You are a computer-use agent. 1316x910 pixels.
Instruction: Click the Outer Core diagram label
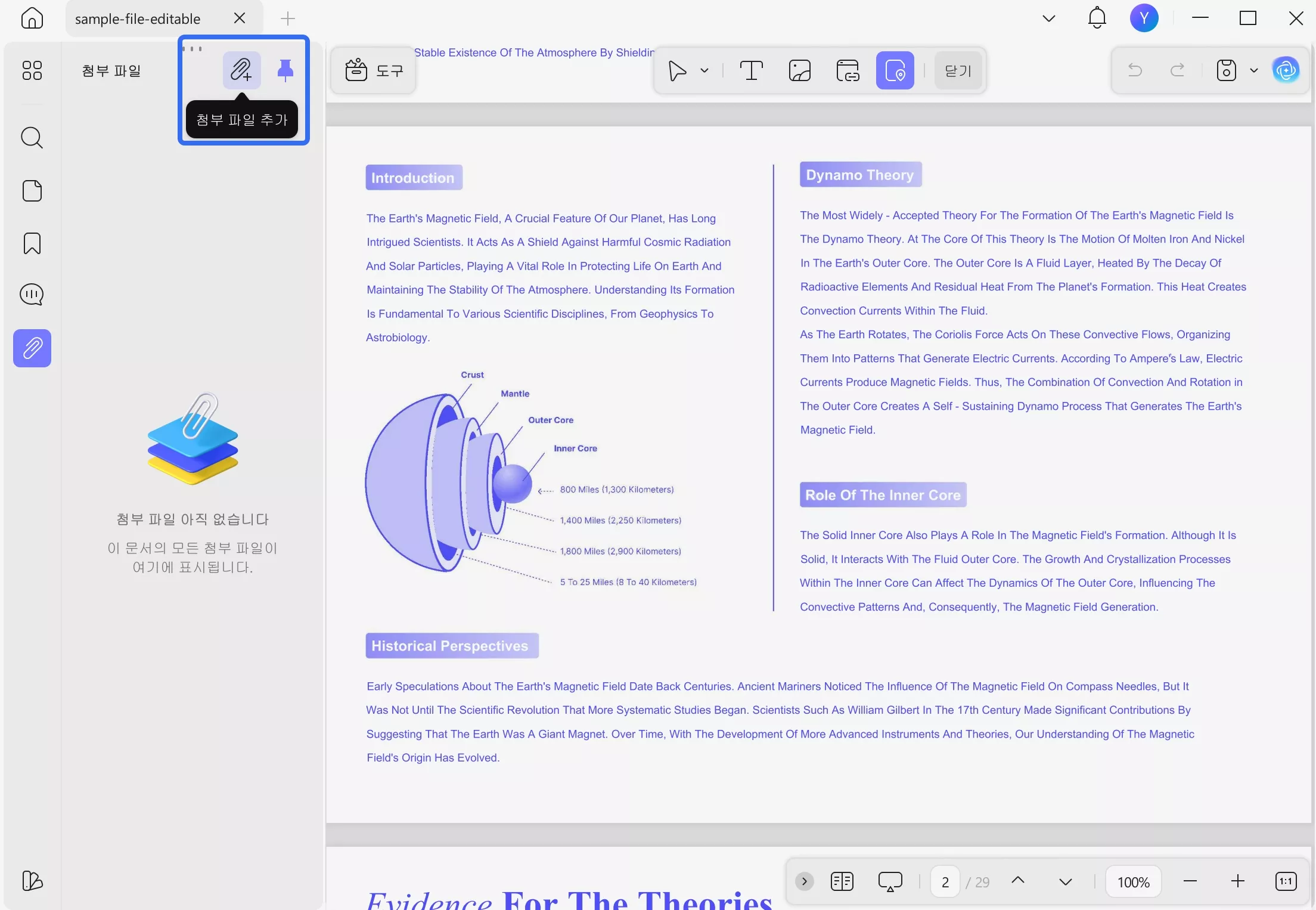[x=551, y=420]
